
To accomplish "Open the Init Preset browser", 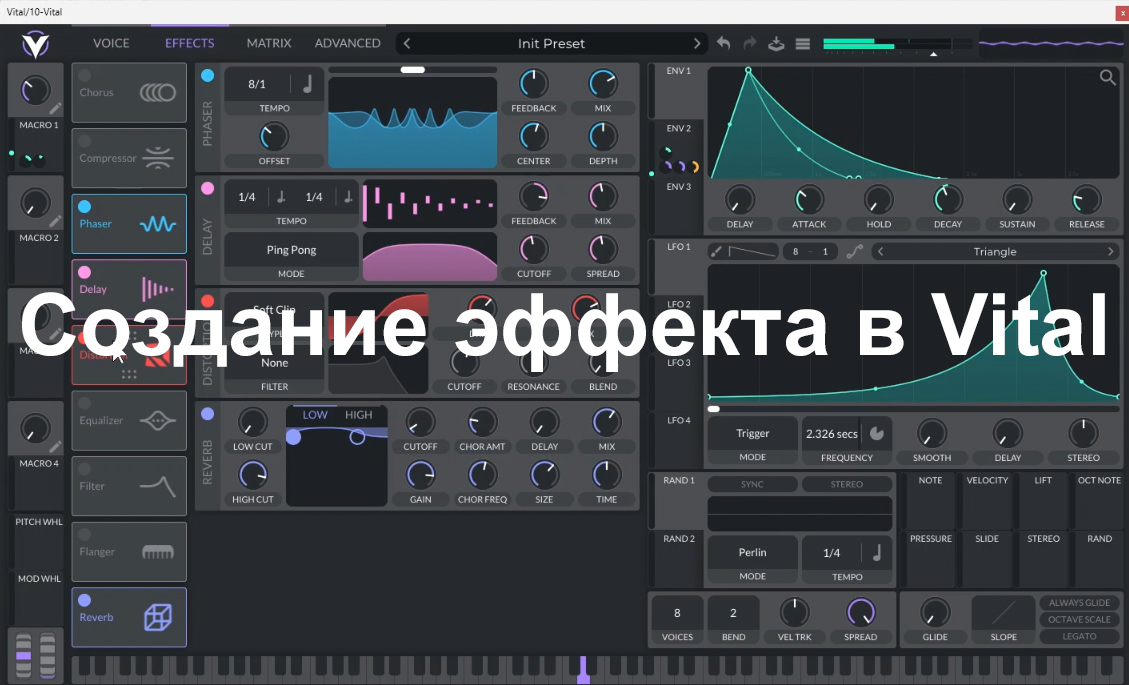I will [552, 43].
